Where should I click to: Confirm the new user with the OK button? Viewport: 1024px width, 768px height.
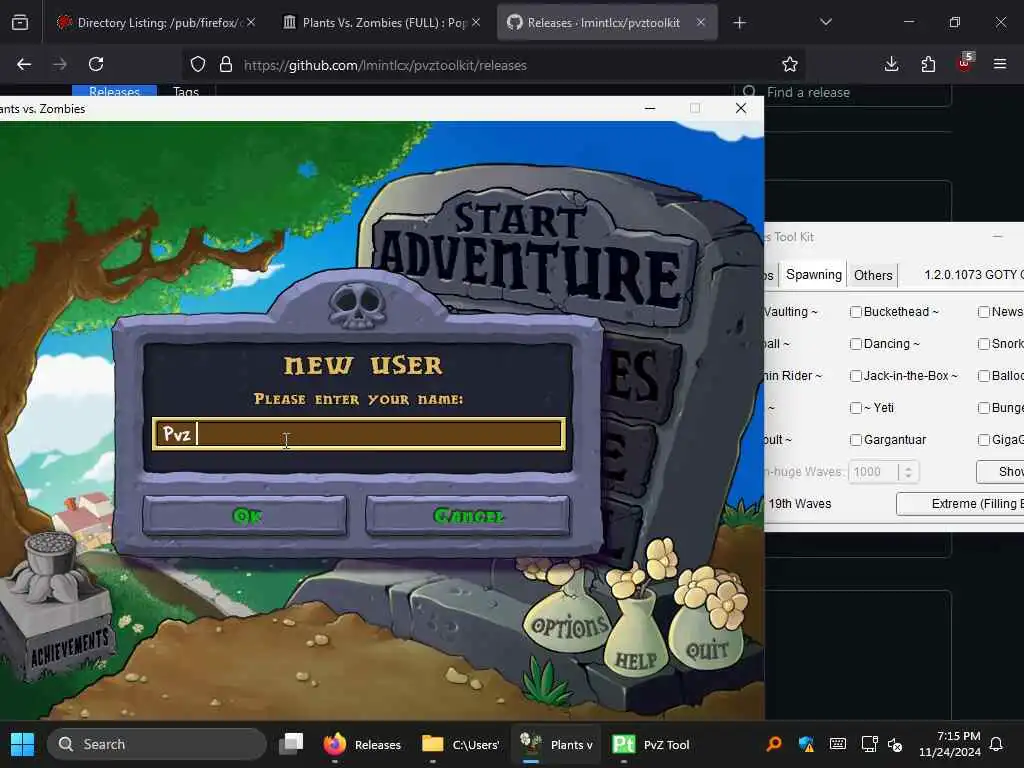coord(245,516)
